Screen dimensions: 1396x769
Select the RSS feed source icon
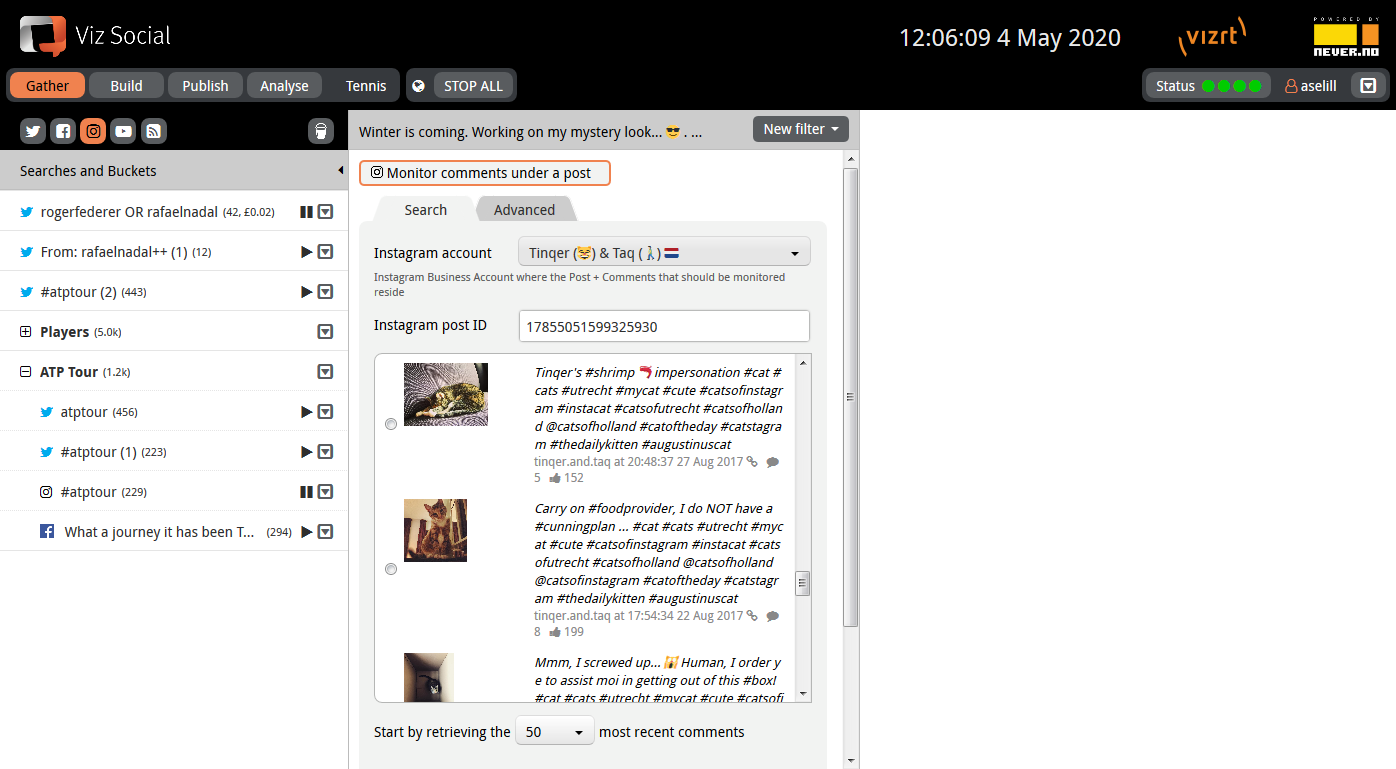tap(153, 131)
